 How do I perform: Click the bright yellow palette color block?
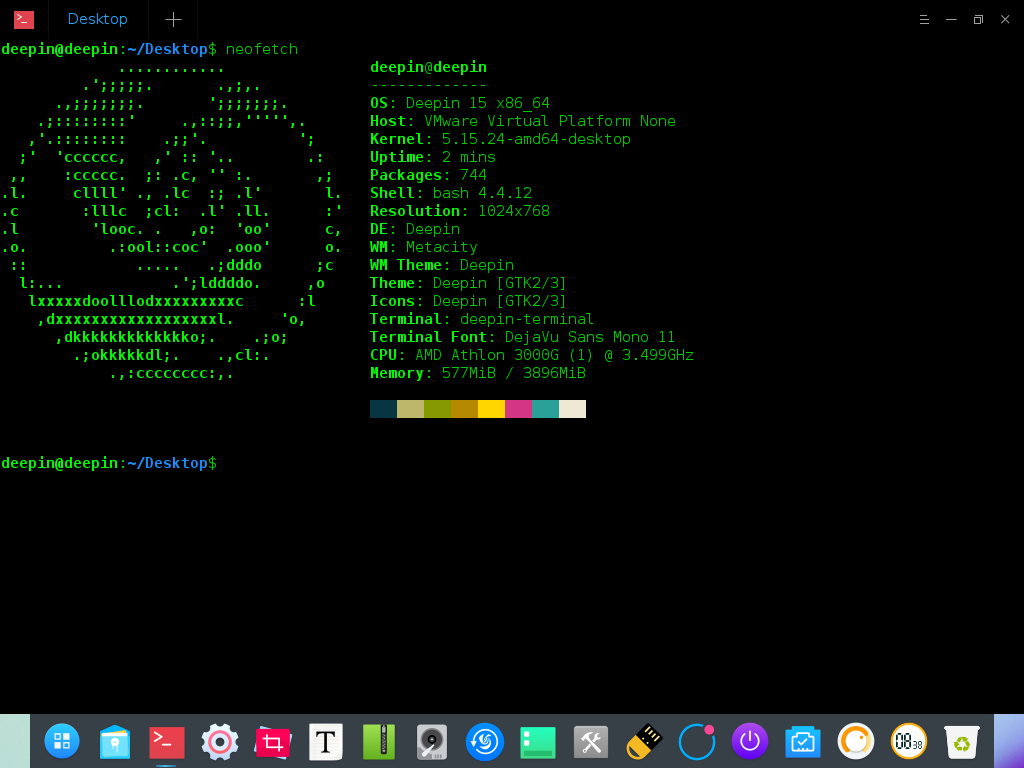[x=491, y=409]
